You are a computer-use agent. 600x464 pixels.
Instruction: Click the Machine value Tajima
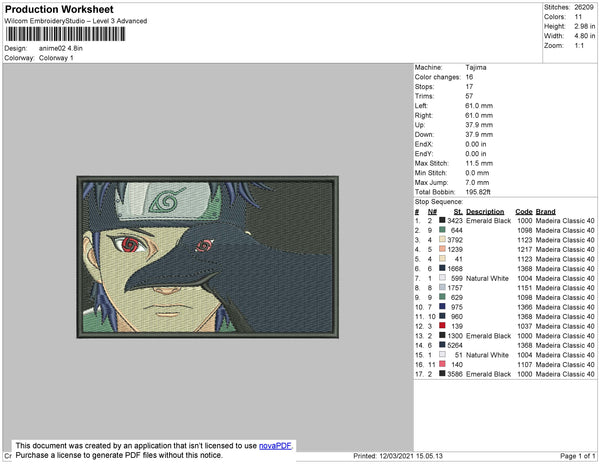point(477,68)
